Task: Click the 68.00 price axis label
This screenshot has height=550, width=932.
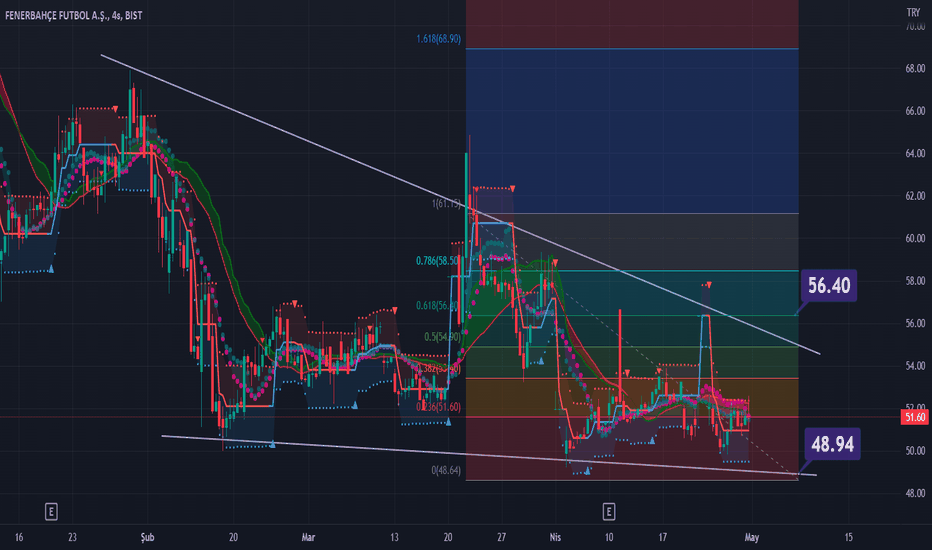Action: [915, 69]
